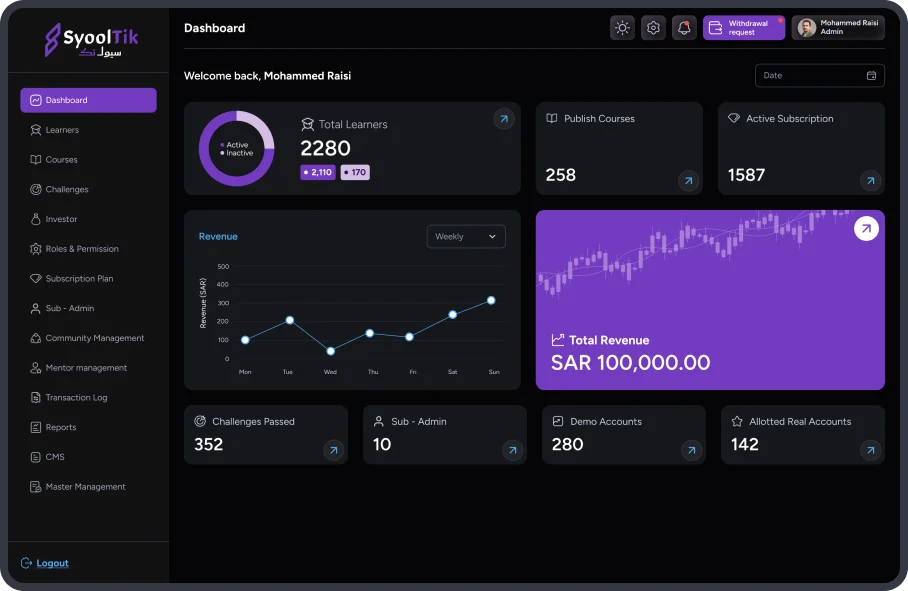The image size is (908, 591).
Task: Expand the Weekly revenue dropdown
Action: pyautogui.click(x=466, y=236)
